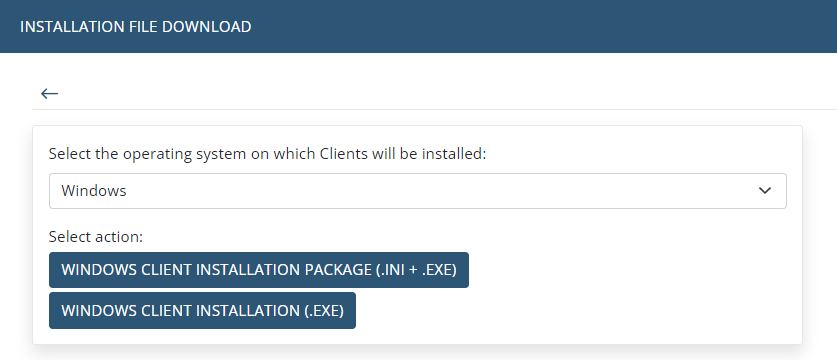Toggle the Windows dropdown list open
This screenshot has width=837, height=360.
417,191
